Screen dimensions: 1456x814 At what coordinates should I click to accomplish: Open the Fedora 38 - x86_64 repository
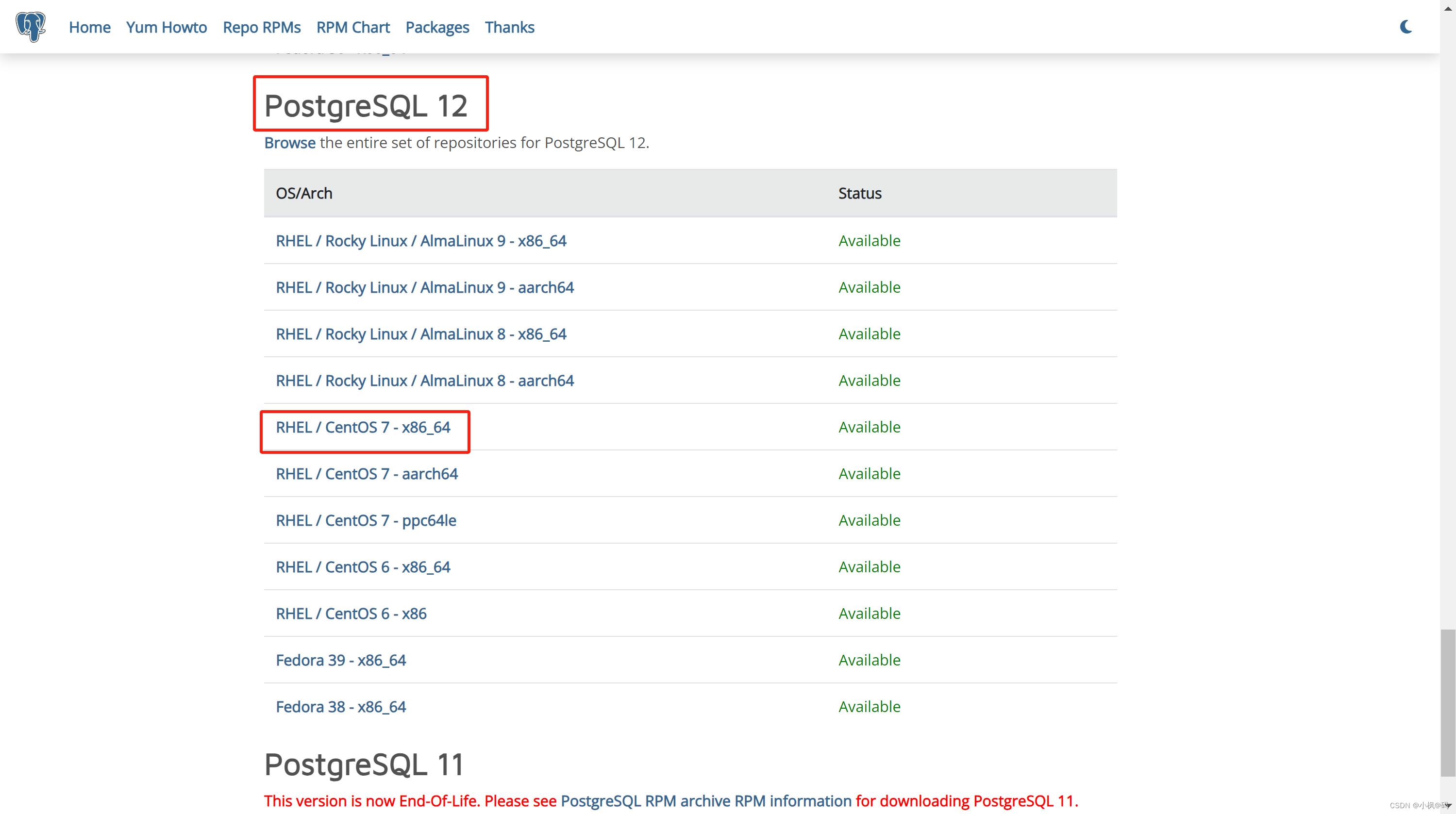[x=340, y=706]
